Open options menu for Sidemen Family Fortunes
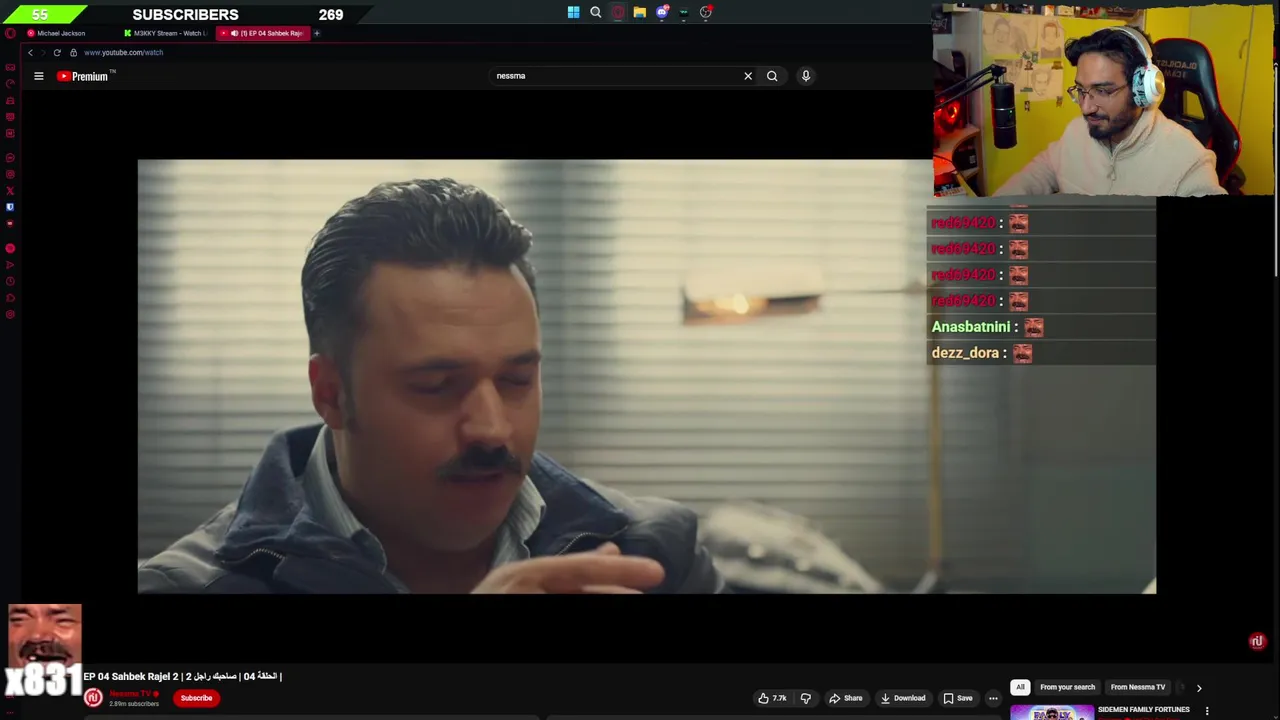Image resolution: width=1280 pixels, height=720 pixels. (x=1207, y=711)
